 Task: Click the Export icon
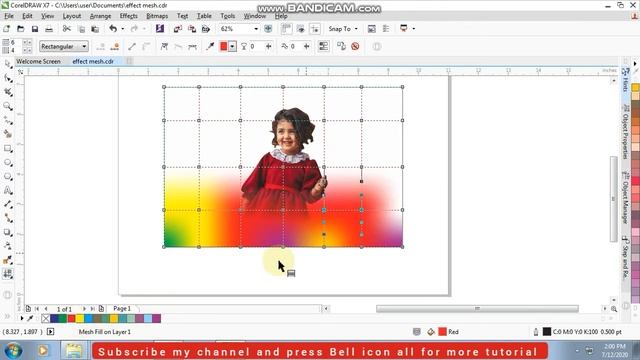click(192, 29)
